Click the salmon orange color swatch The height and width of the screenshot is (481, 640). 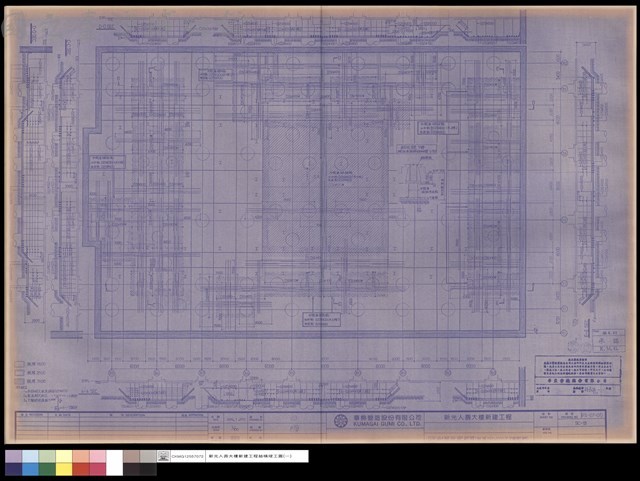click(x=80, y=457)
